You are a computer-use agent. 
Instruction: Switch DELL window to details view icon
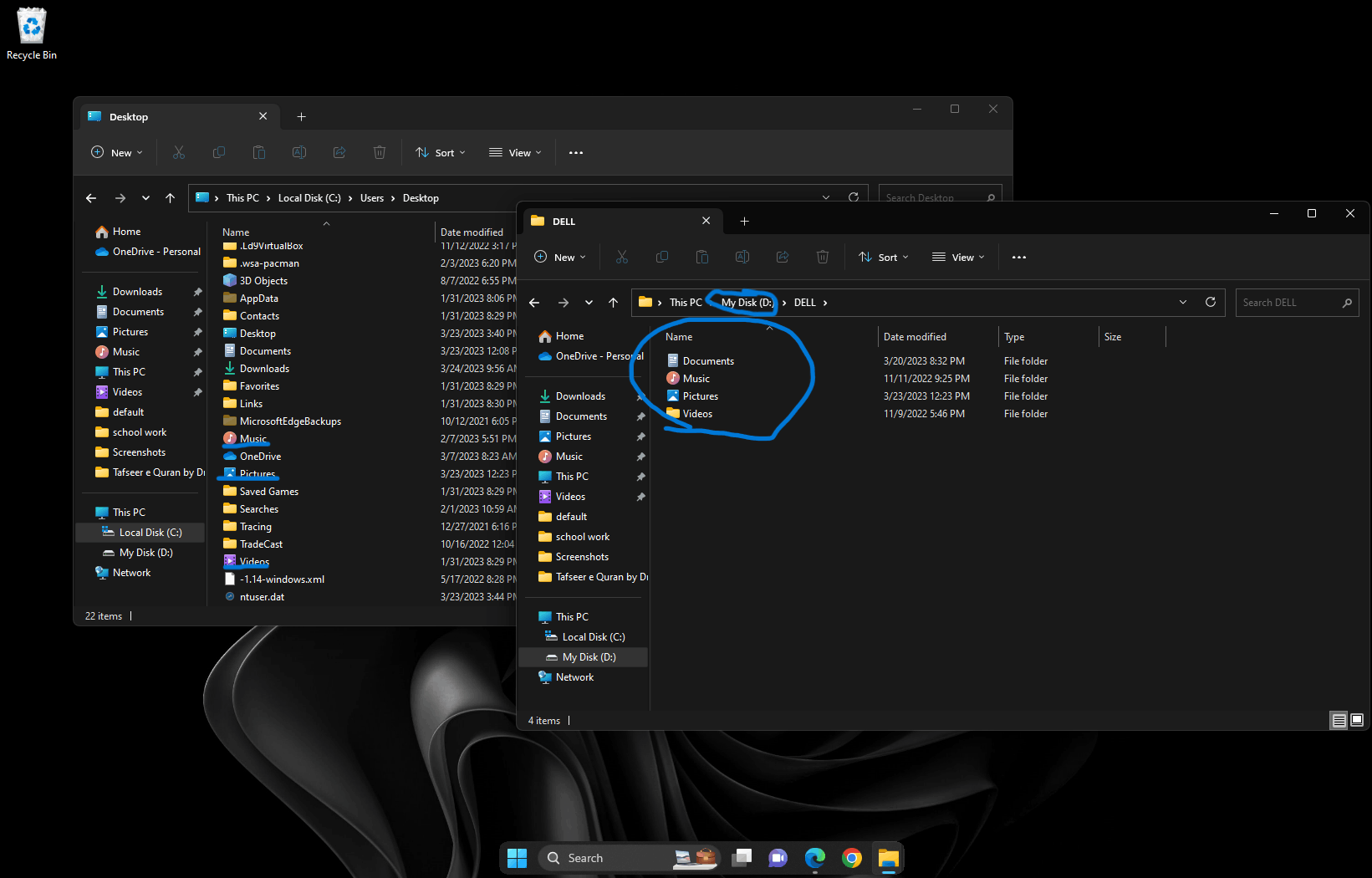1339,720
